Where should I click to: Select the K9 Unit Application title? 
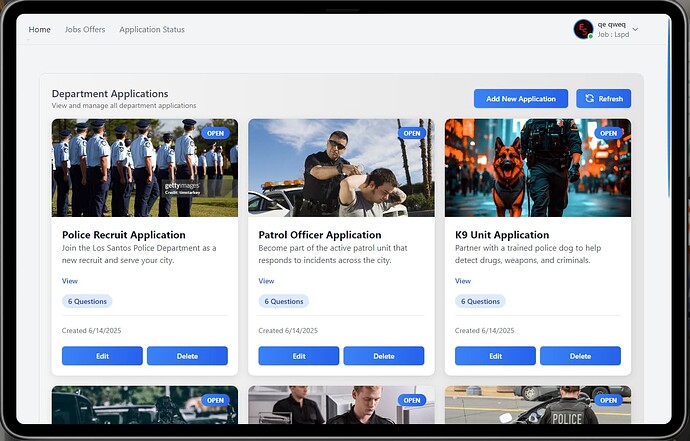(x=502, y=235)
